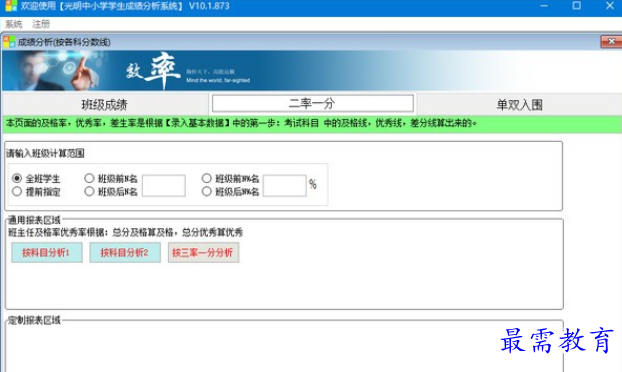The height and width of the screenshot is (372, 622).
Task: Minimize the main application window
Action: coord(544,6)
